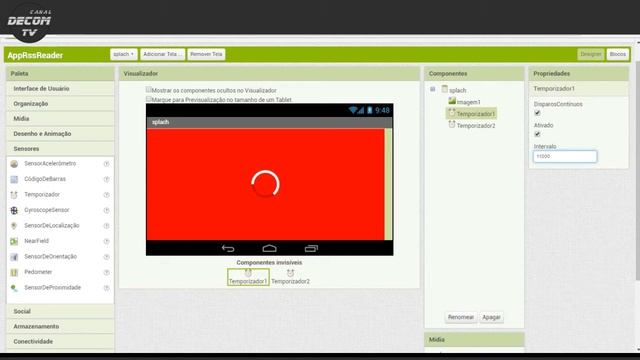Select the Temporizador clock icon in palette

pos(14,195)
